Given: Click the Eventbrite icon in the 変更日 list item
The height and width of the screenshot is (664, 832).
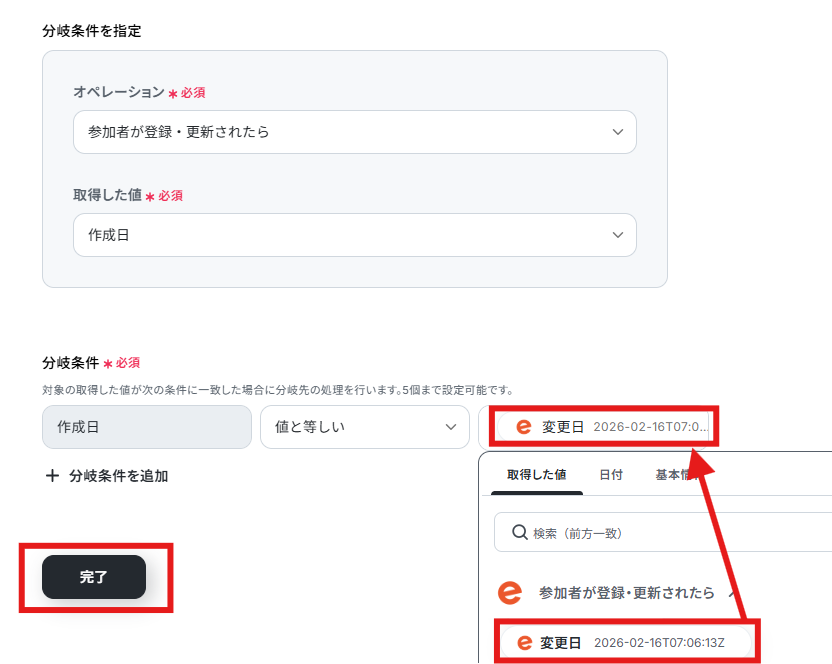Looking at the screenshot, I should pos(524,643).
